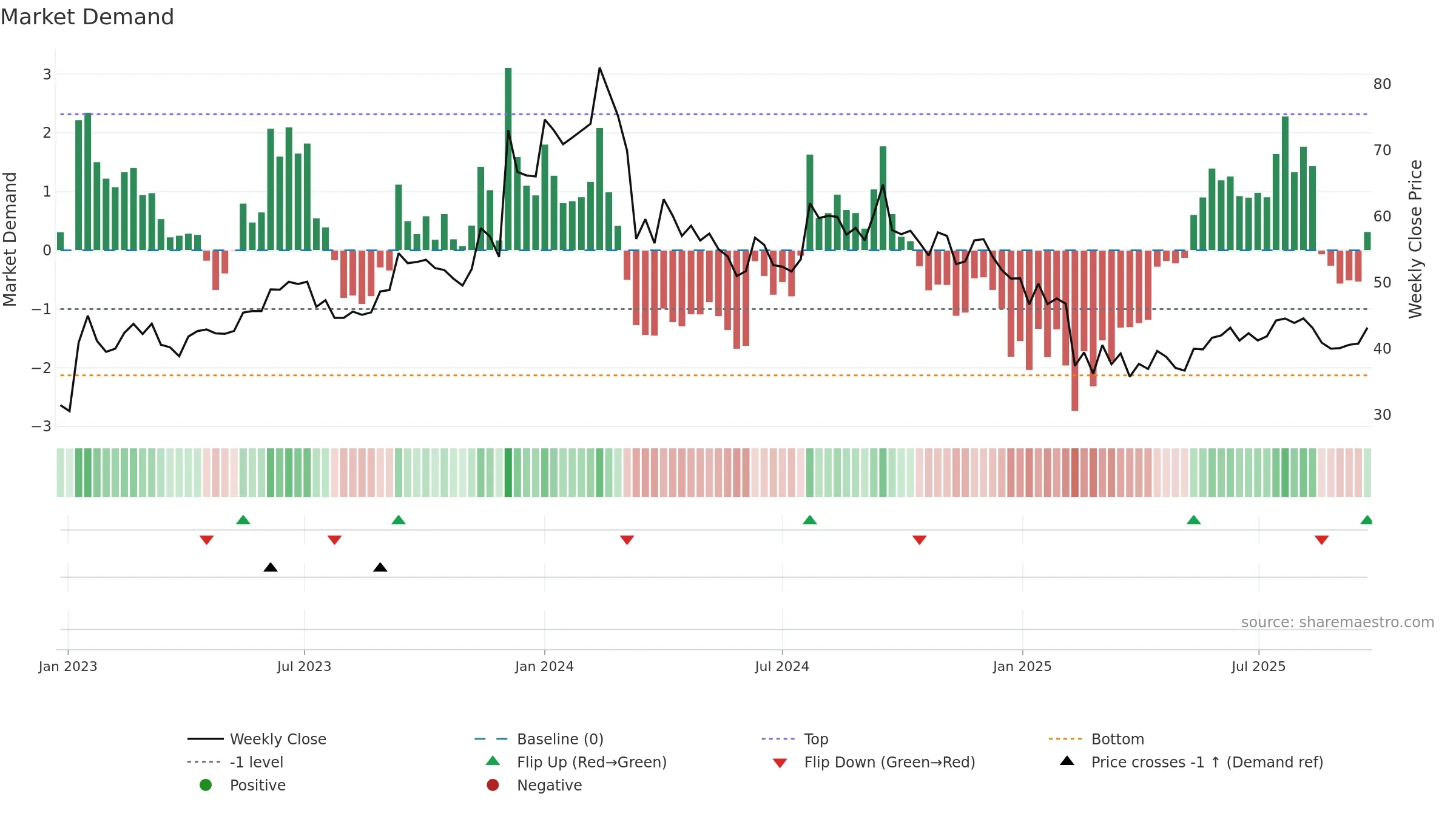This screenshot has width=1456, height=819.
Task: Click the red circle icon beside Negative
Action: [493, 785]
